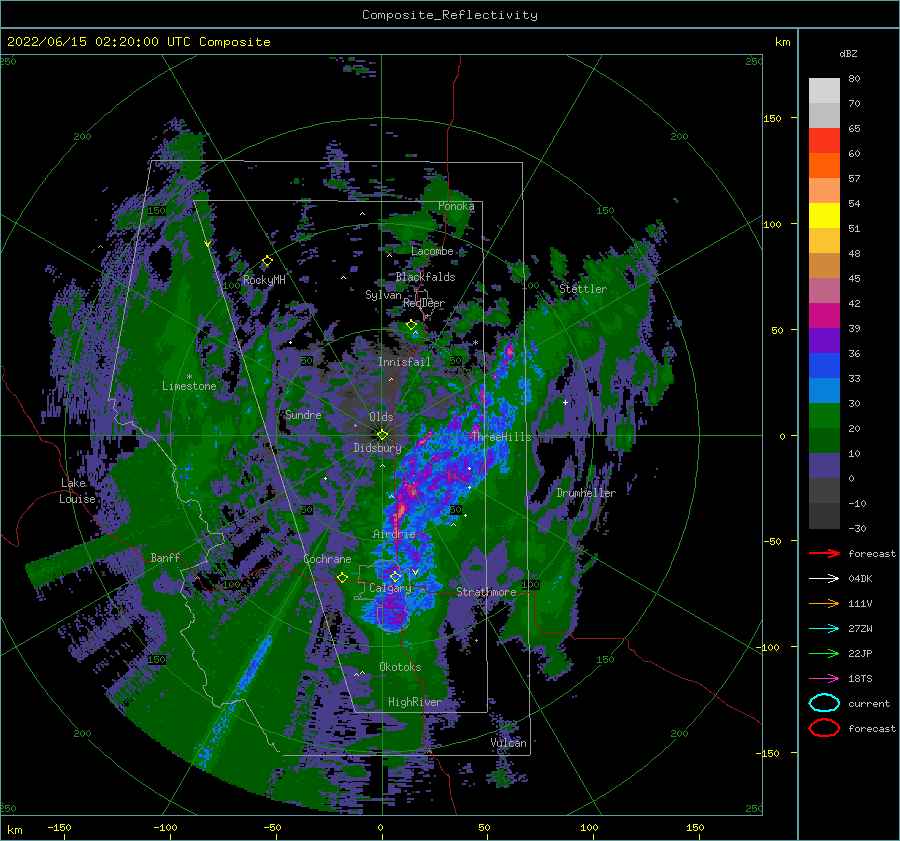Select the 60 dBZ orange swatch
Screen dimensions: 900x841
pyautogui.click(x=824, y=165)
